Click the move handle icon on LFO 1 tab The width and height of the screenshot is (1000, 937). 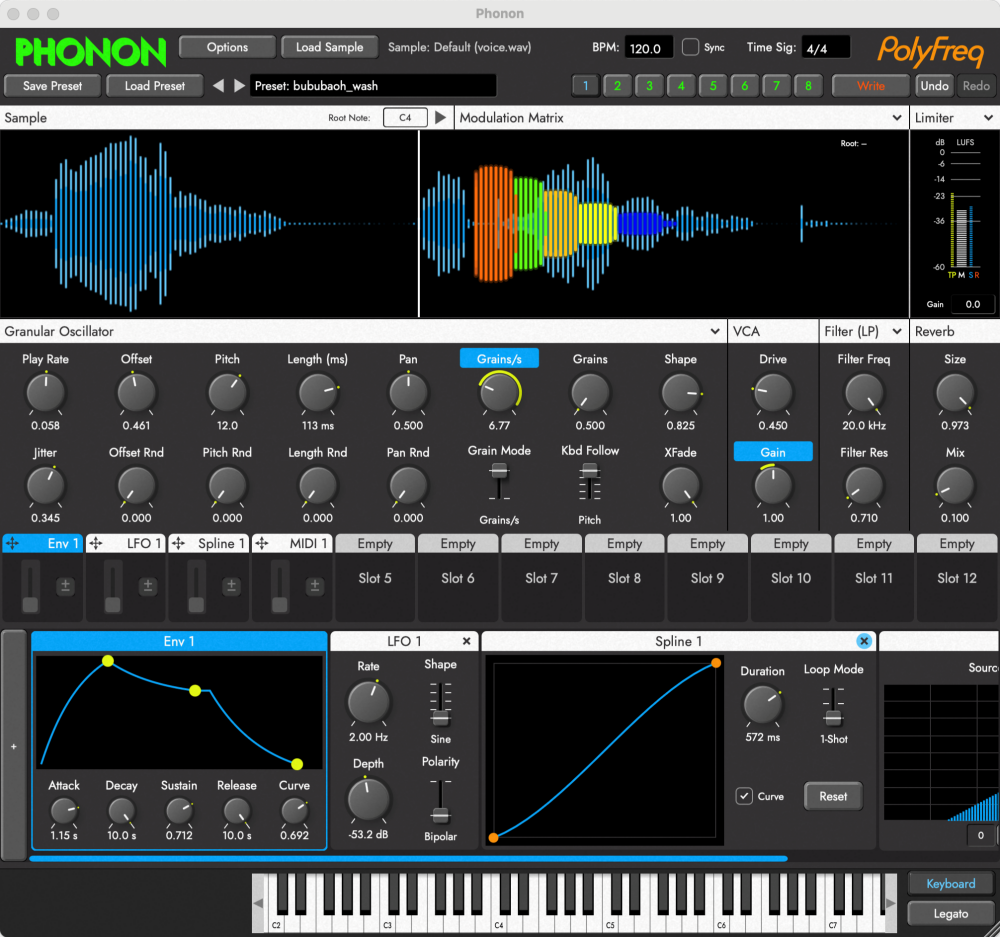click(x=96, y=543)
